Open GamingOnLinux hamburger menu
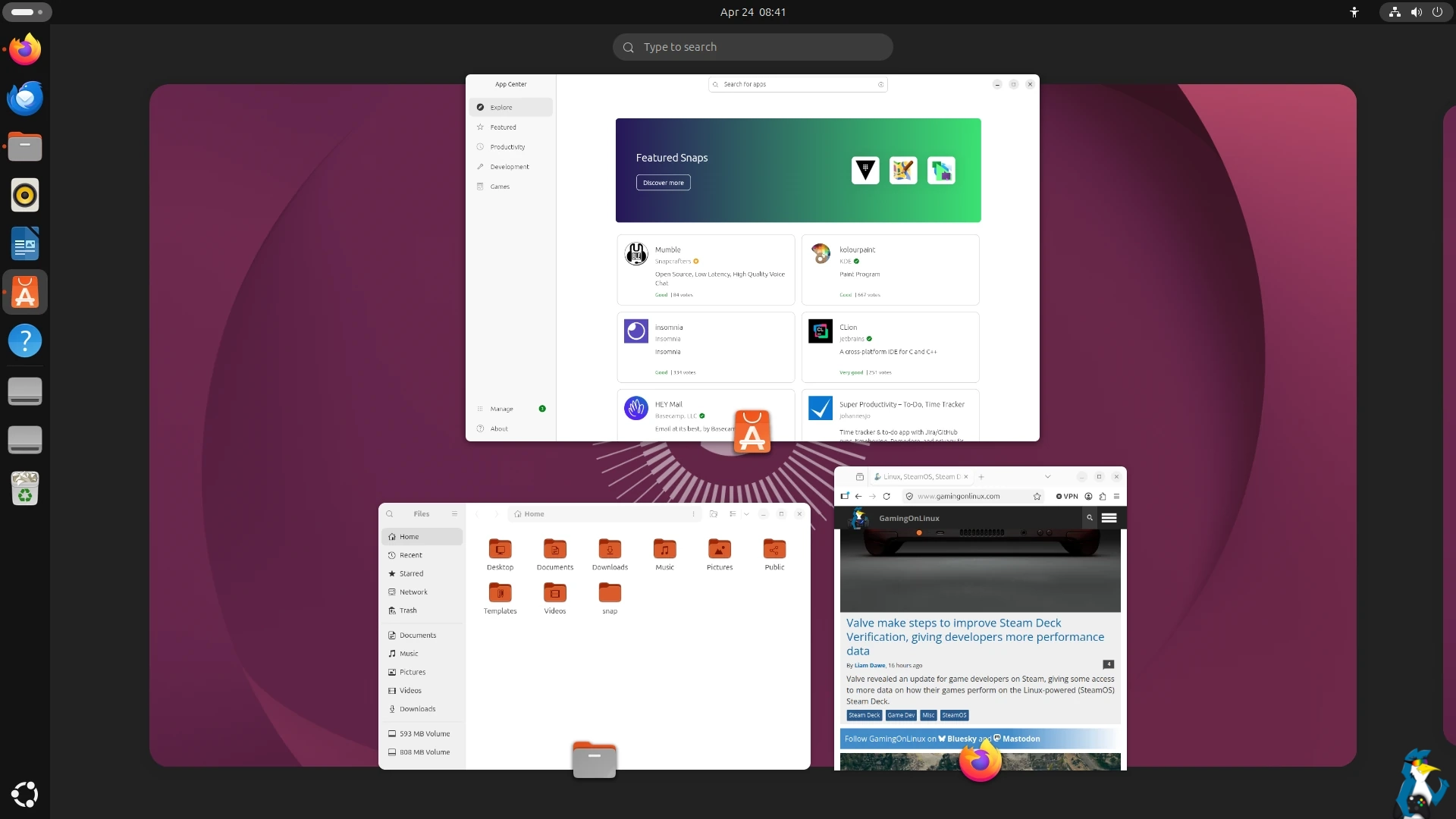Image resolution: width=1456 pixels, height=819 pixels. (1109, 518)
